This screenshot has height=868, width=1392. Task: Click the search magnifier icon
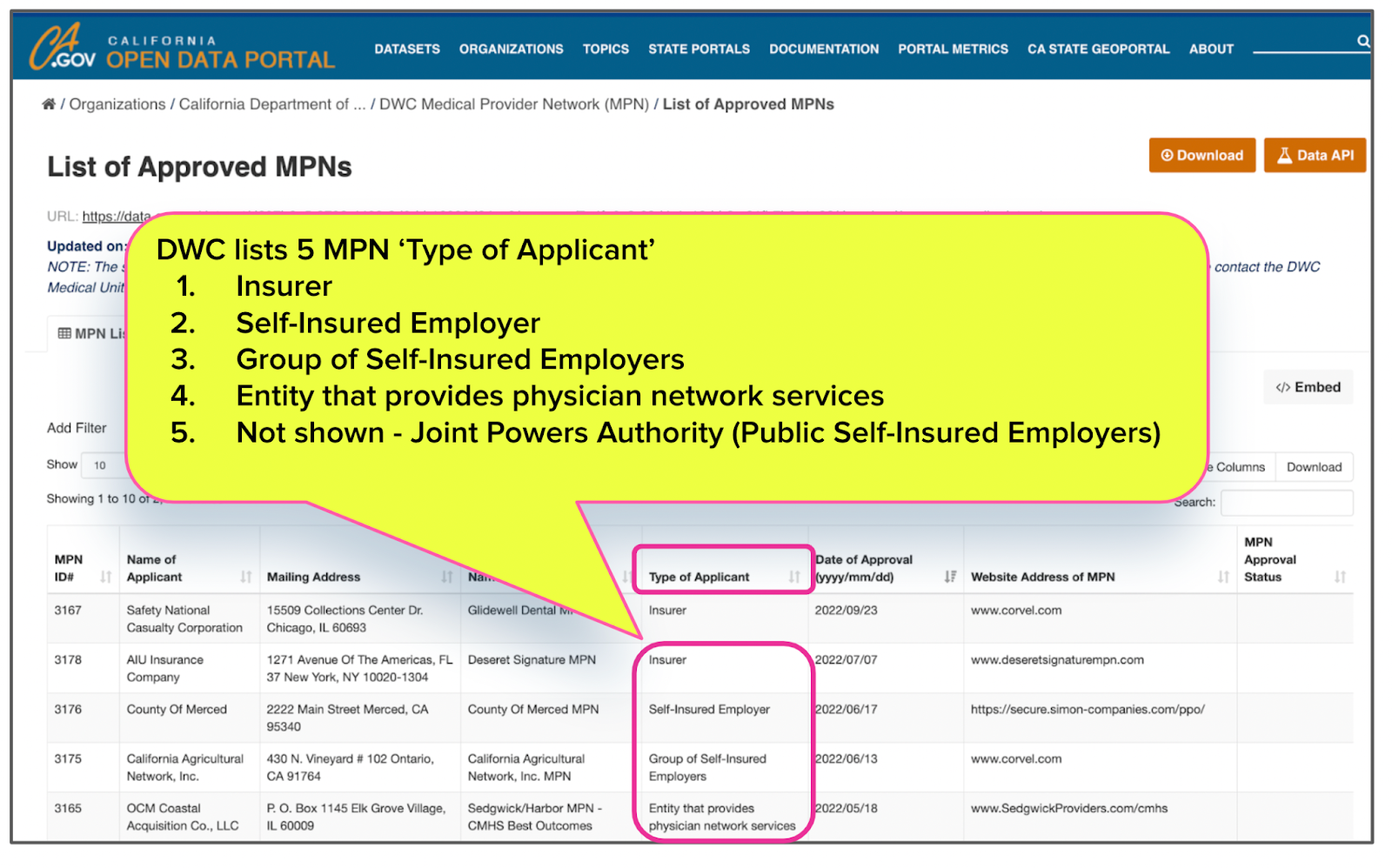click(1362, 41)
